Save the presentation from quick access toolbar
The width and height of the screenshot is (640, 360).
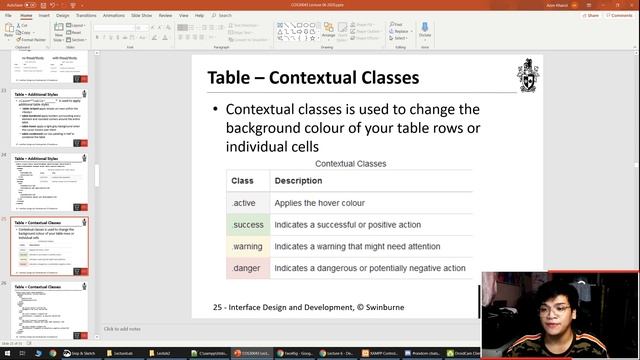pyautogui.click(x=43, y=5)
